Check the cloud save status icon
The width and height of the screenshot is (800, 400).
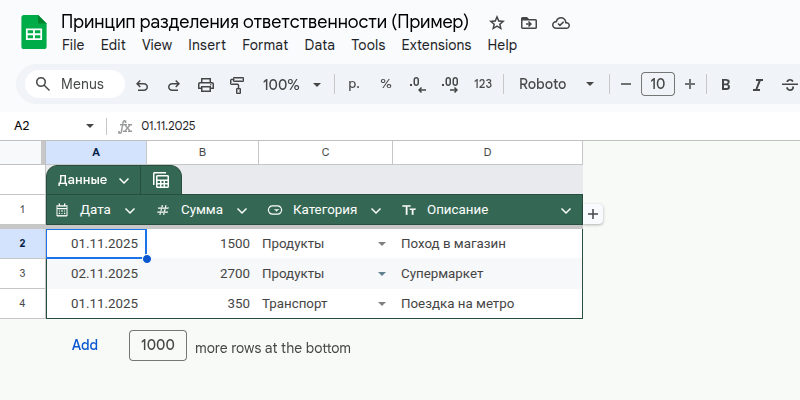point(561,23)
